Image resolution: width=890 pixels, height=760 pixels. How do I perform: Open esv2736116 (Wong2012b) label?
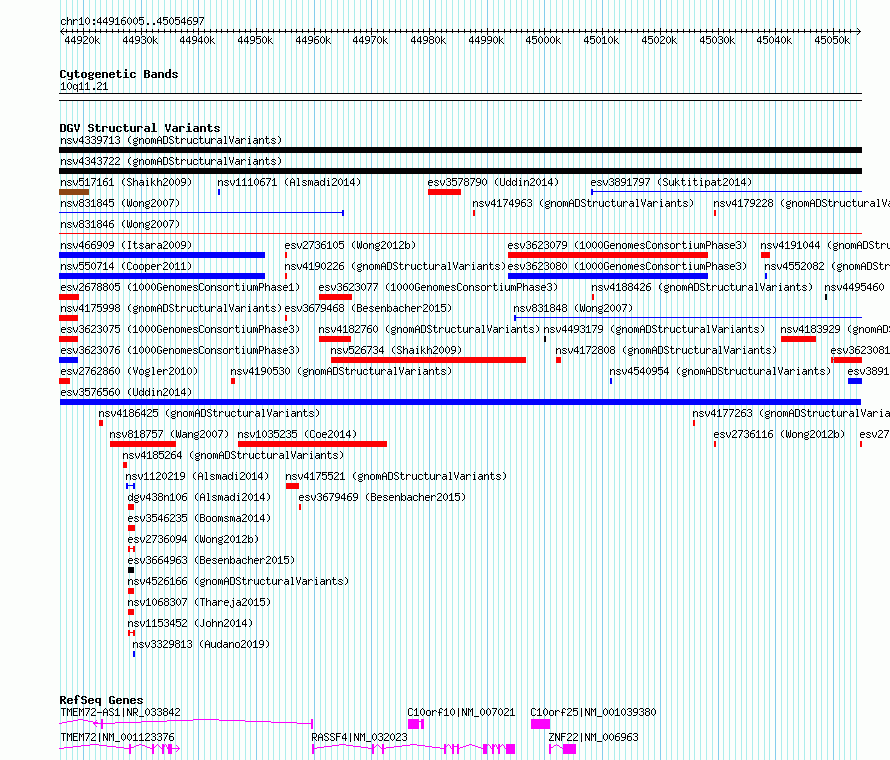pyautogui.click(x=779, y=434)
